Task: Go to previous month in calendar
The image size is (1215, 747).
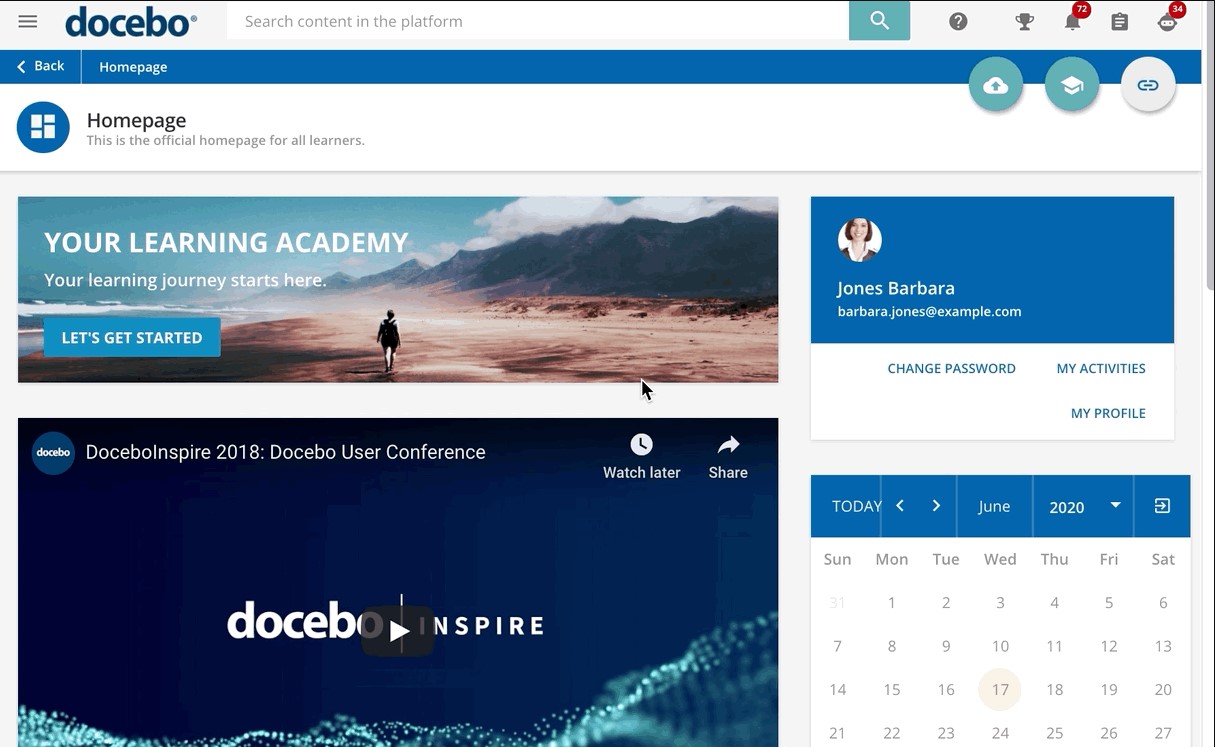Action: pos(900,506)
